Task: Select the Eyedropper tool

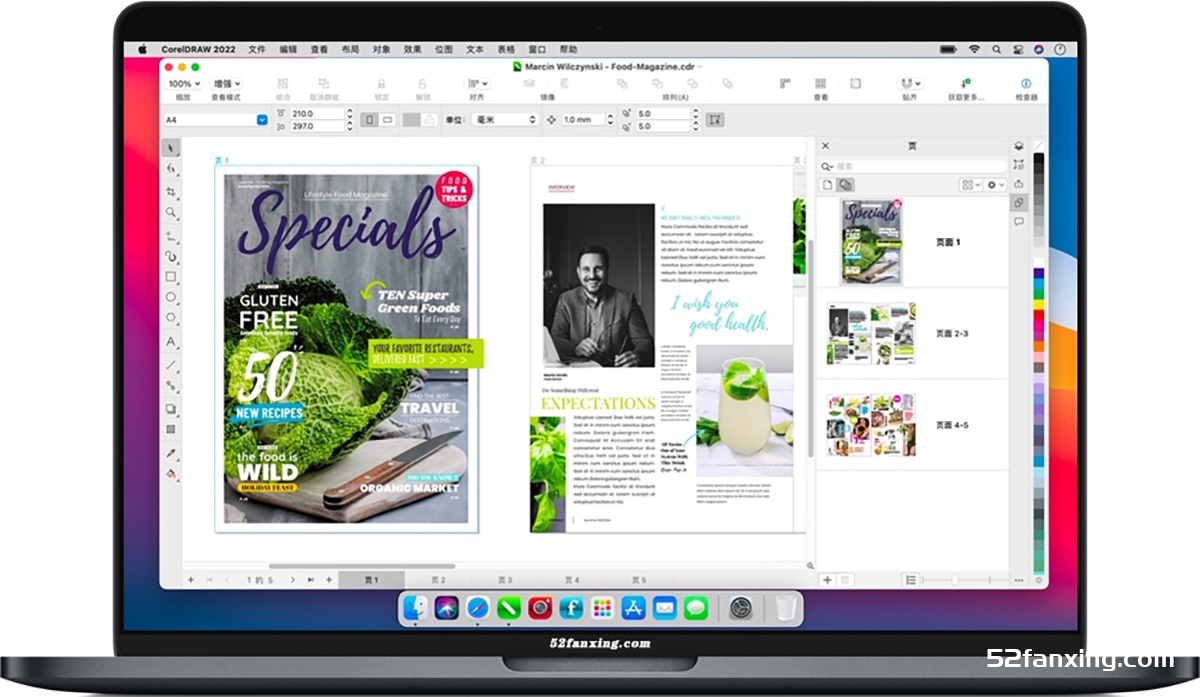Action: (171, 453)
